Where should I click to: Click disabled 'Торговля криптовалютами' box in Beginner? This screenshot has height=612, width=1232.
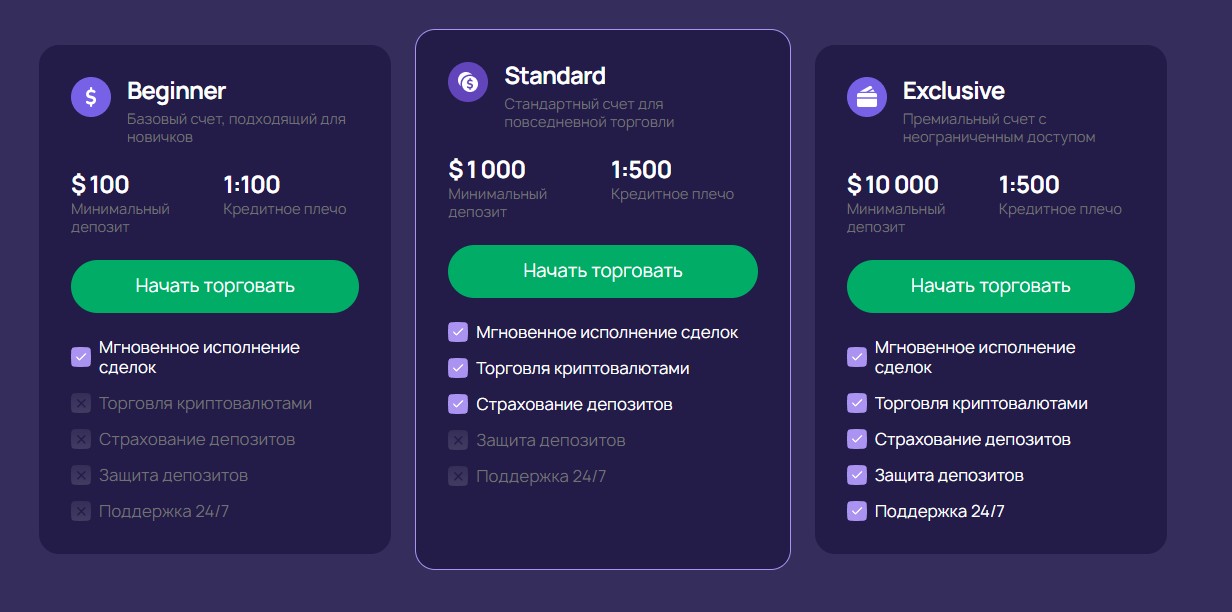[x=81, y=404]
